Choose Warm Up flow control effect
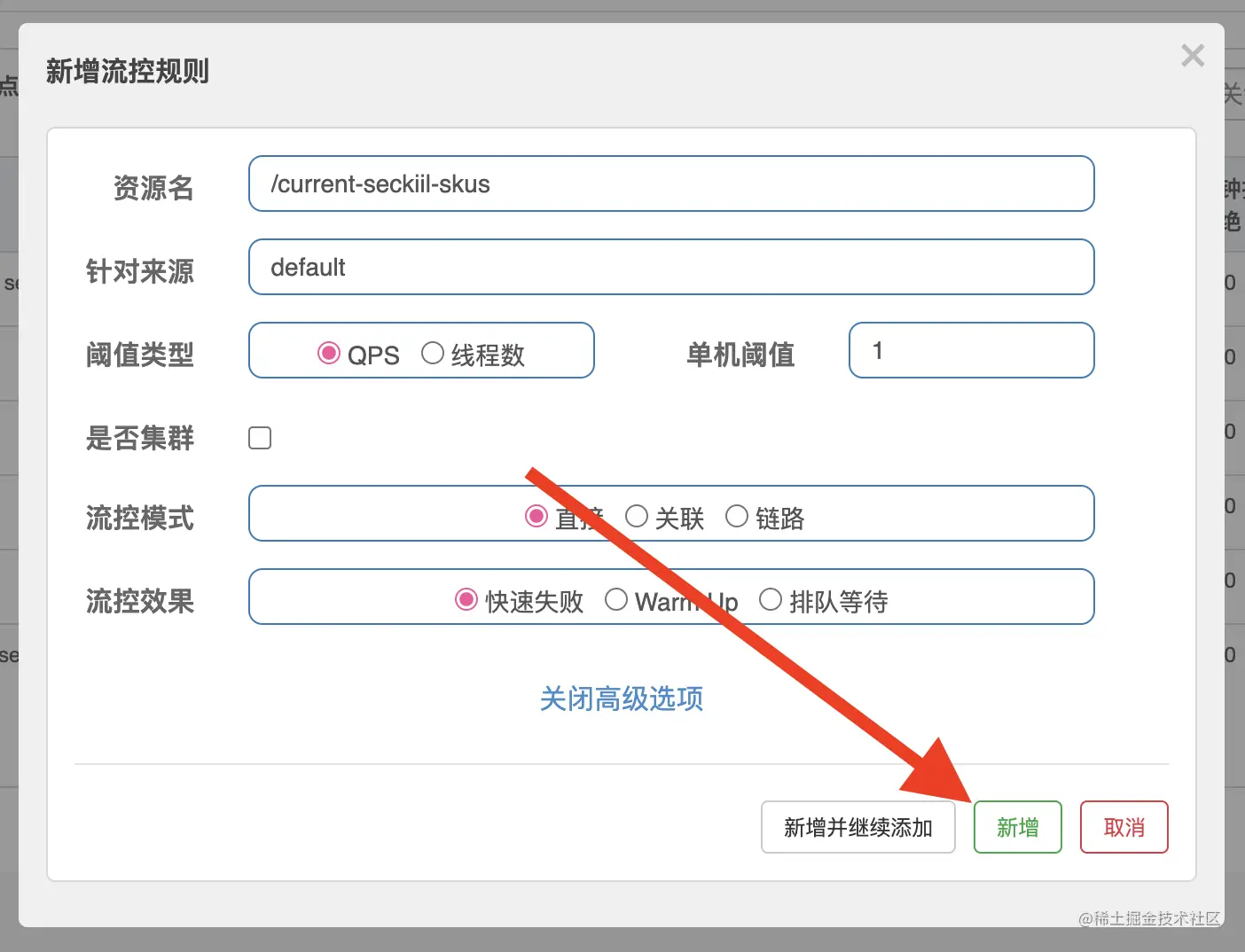The width and height of the screenshot is (1245, 952). (616, 599)
